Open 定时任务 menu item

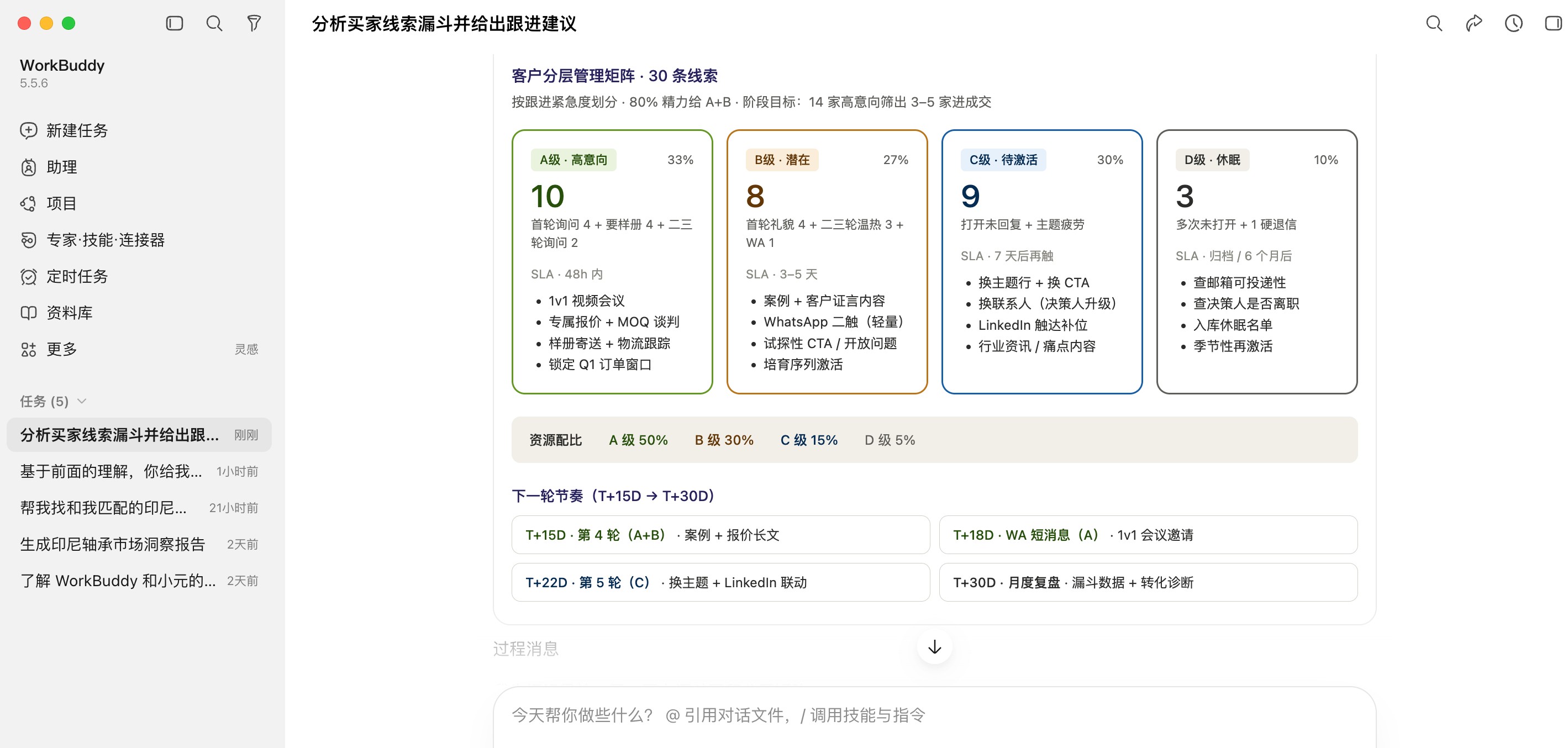[x=139, y=276]
